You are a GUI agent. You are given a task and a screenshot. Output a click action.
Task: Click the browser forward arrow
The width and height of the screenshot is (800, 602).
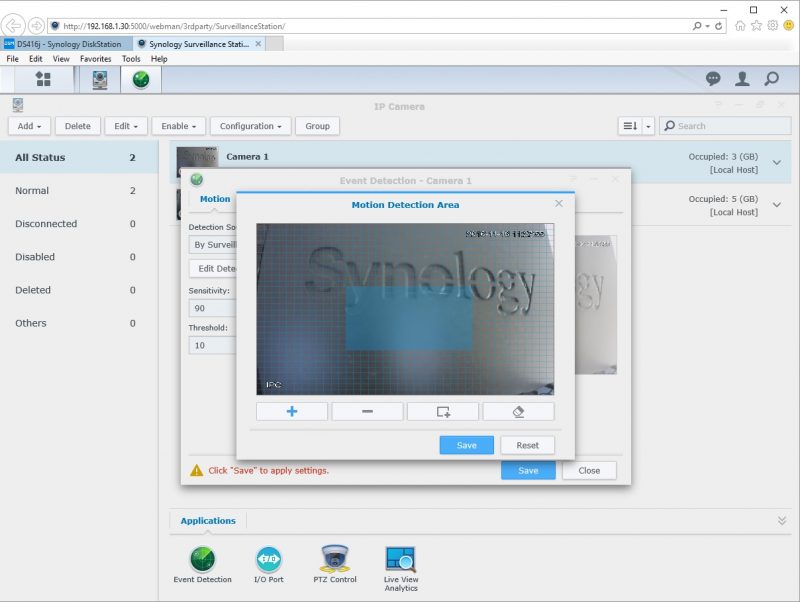click(x=36, y=26)
